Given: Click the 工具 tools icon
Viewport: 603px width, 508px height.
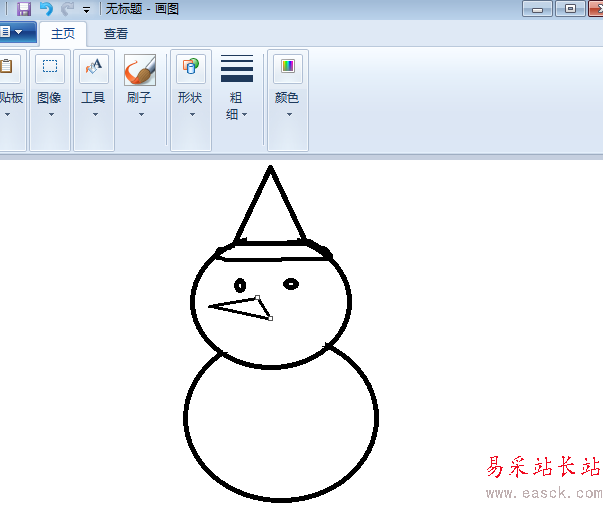Looking at the screenshot, I should 94,68.
